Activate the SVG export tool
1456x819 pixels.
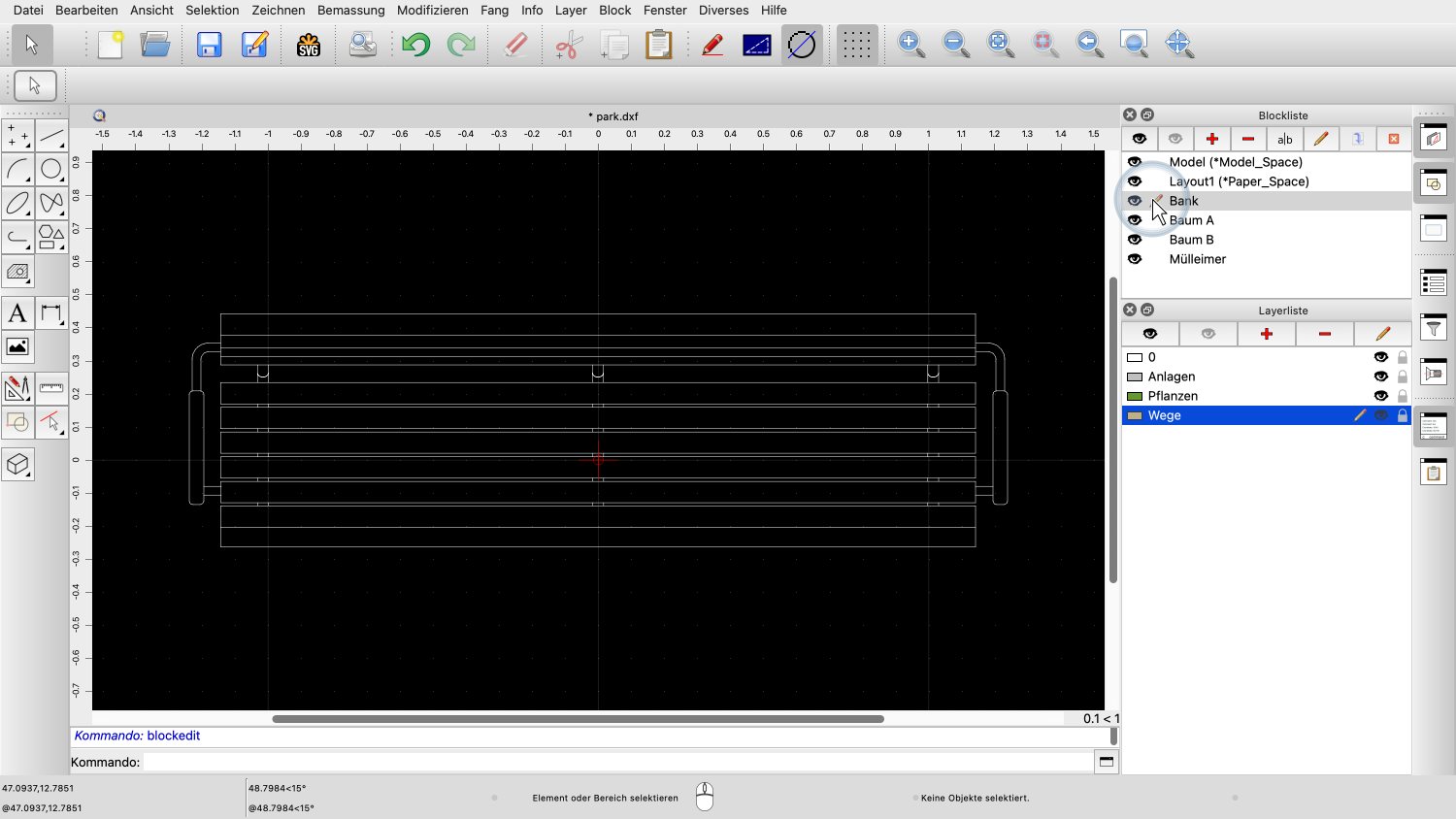[308, 44]
